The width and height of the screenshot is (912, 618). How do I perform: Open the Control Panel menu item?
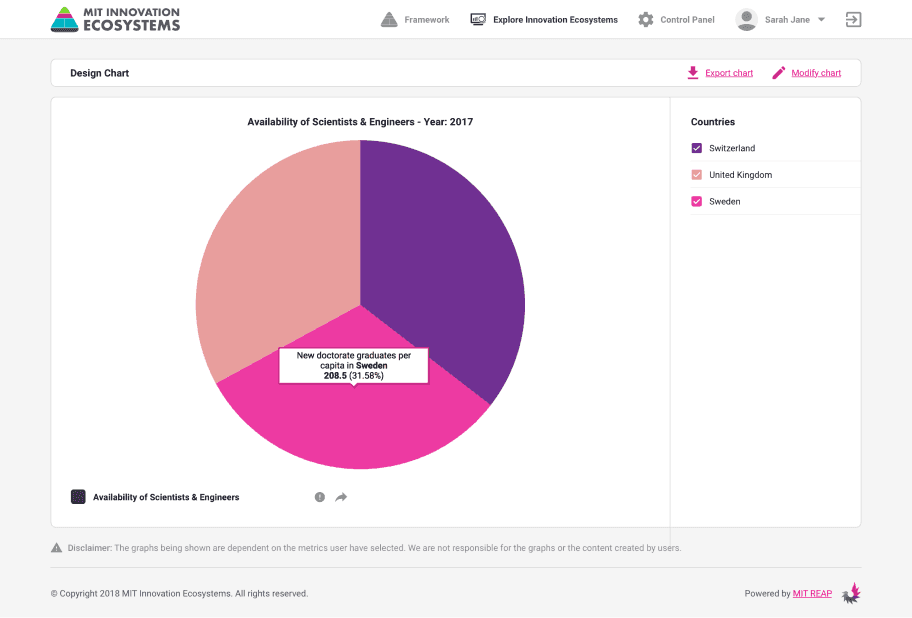[x=687, y=20]
